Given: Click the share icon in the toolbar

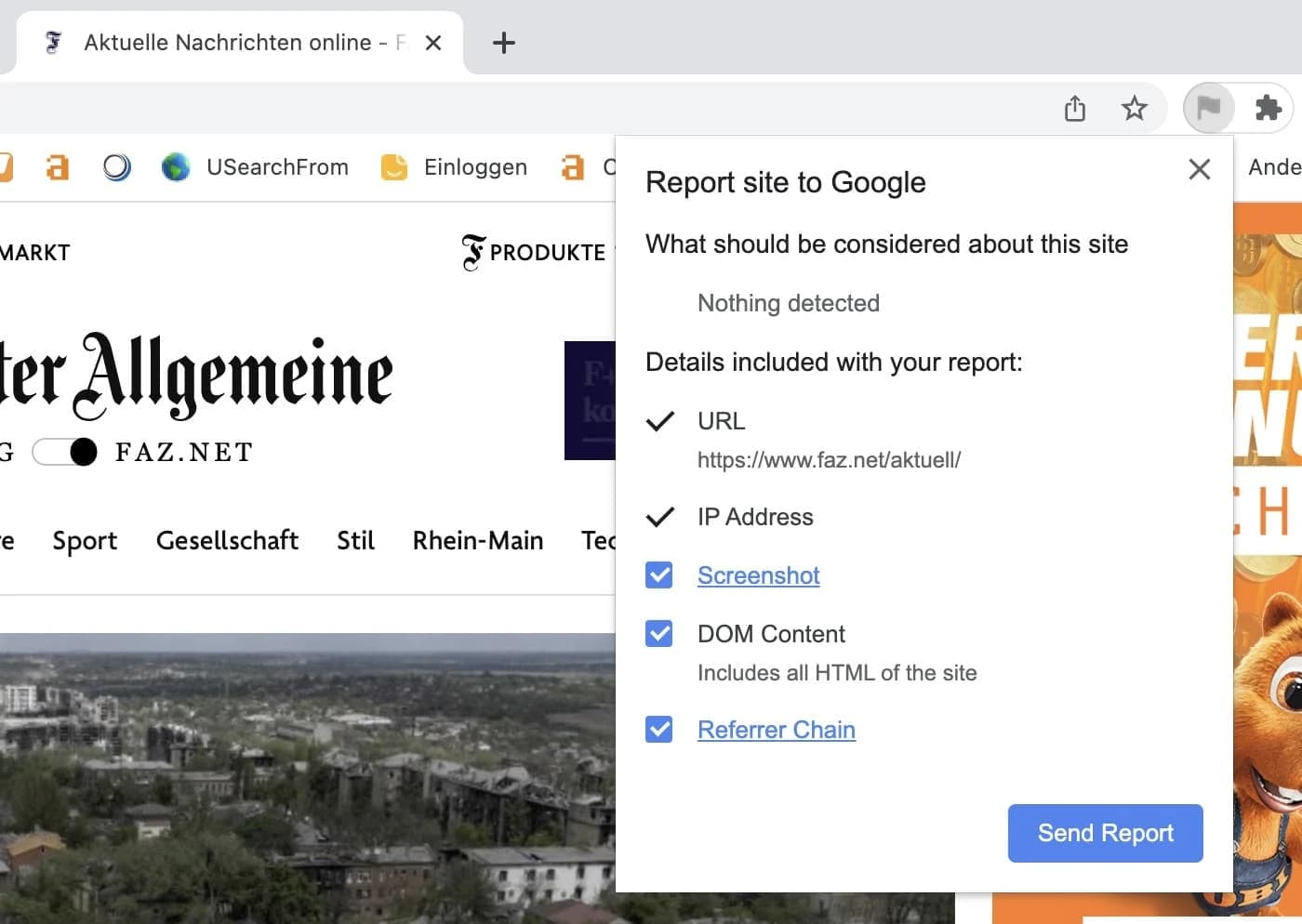Looking at the screenshot, I should point(1075,108).
